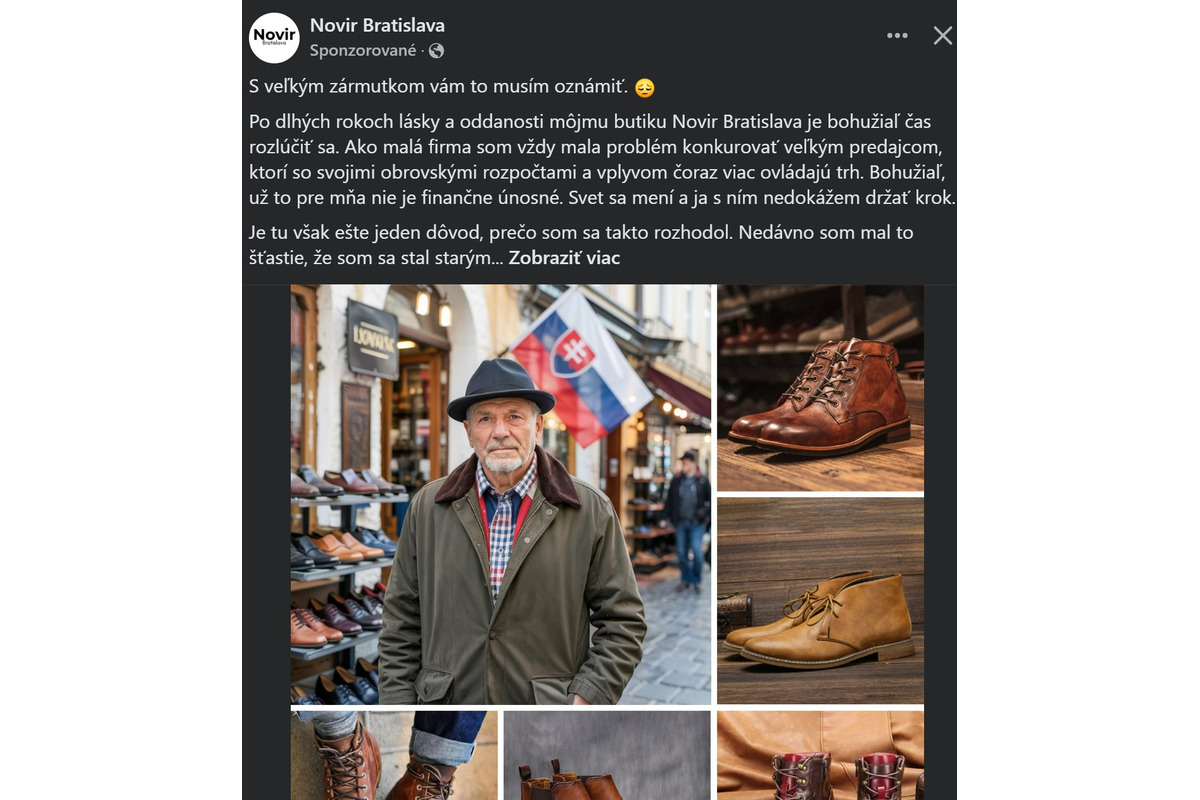View the dark brown lace-up boot photo

820,388
